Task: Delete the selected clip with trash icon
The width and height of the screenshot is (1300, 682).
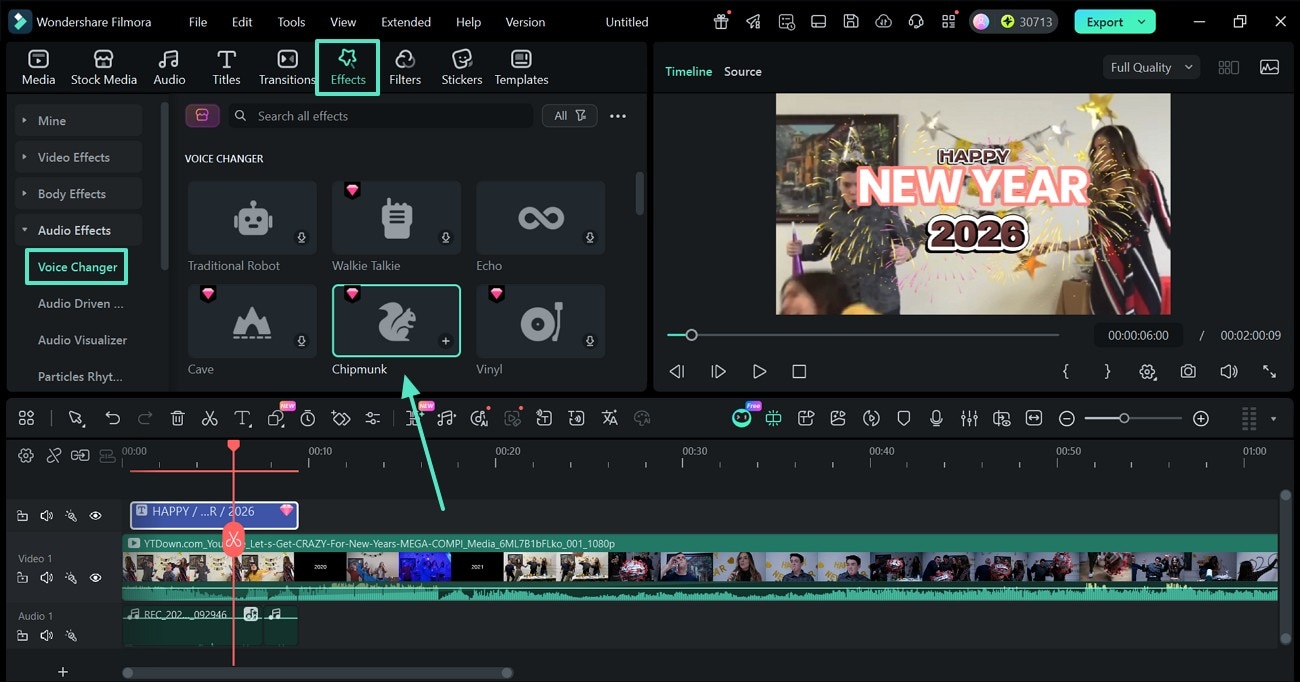Action: point(177,418)
